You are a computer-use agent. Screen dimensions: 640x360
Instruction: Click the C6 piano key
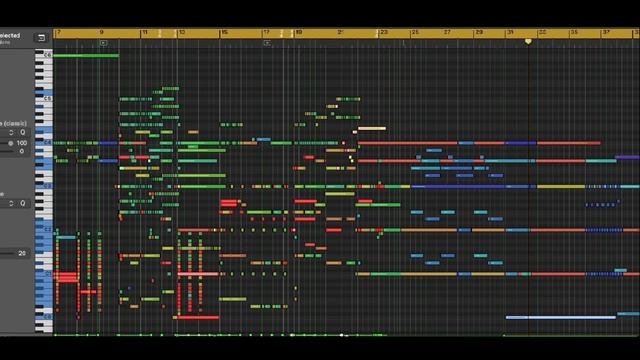(x=44, y=55)
